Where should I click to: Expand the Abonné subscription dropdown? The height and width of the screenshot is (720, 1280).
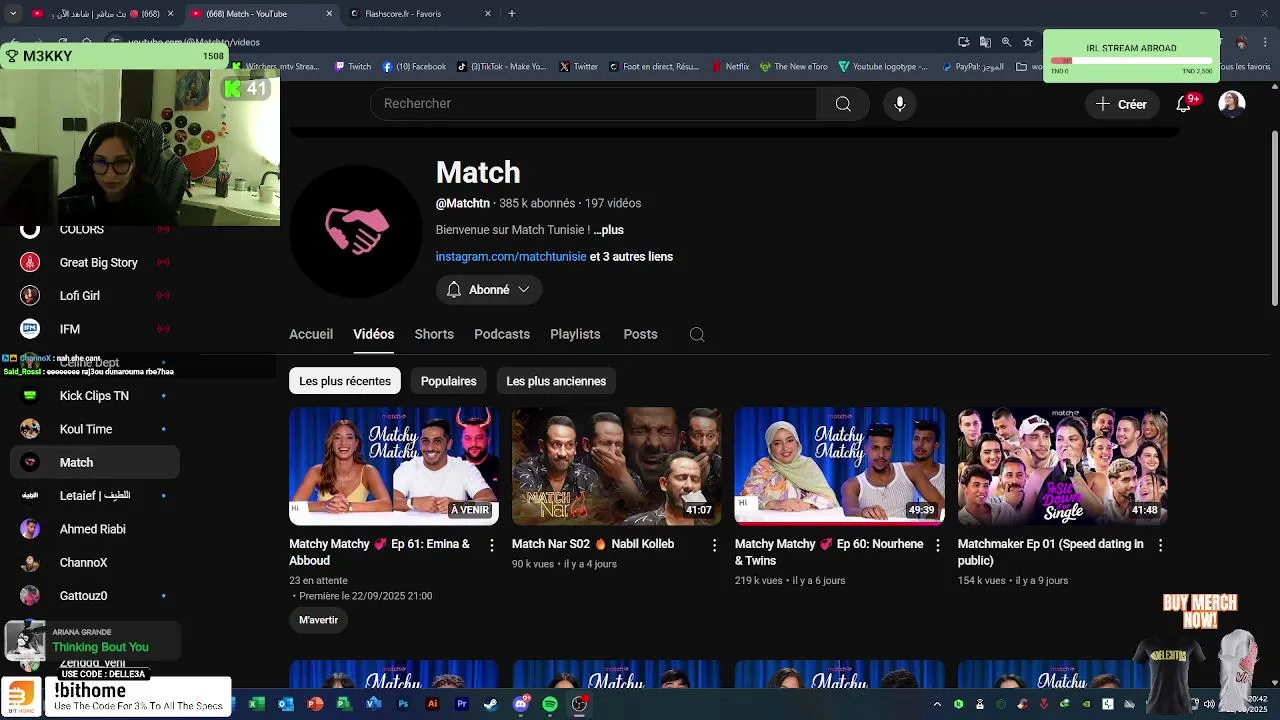(489, 290)
